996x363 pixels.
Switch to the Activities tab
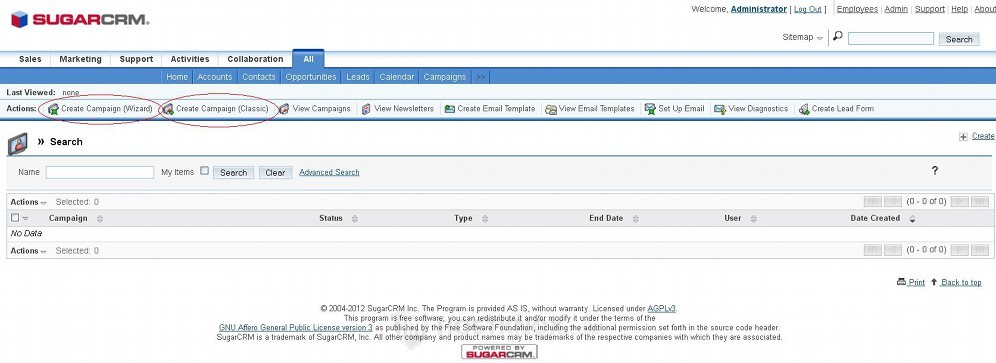point(189,59)
